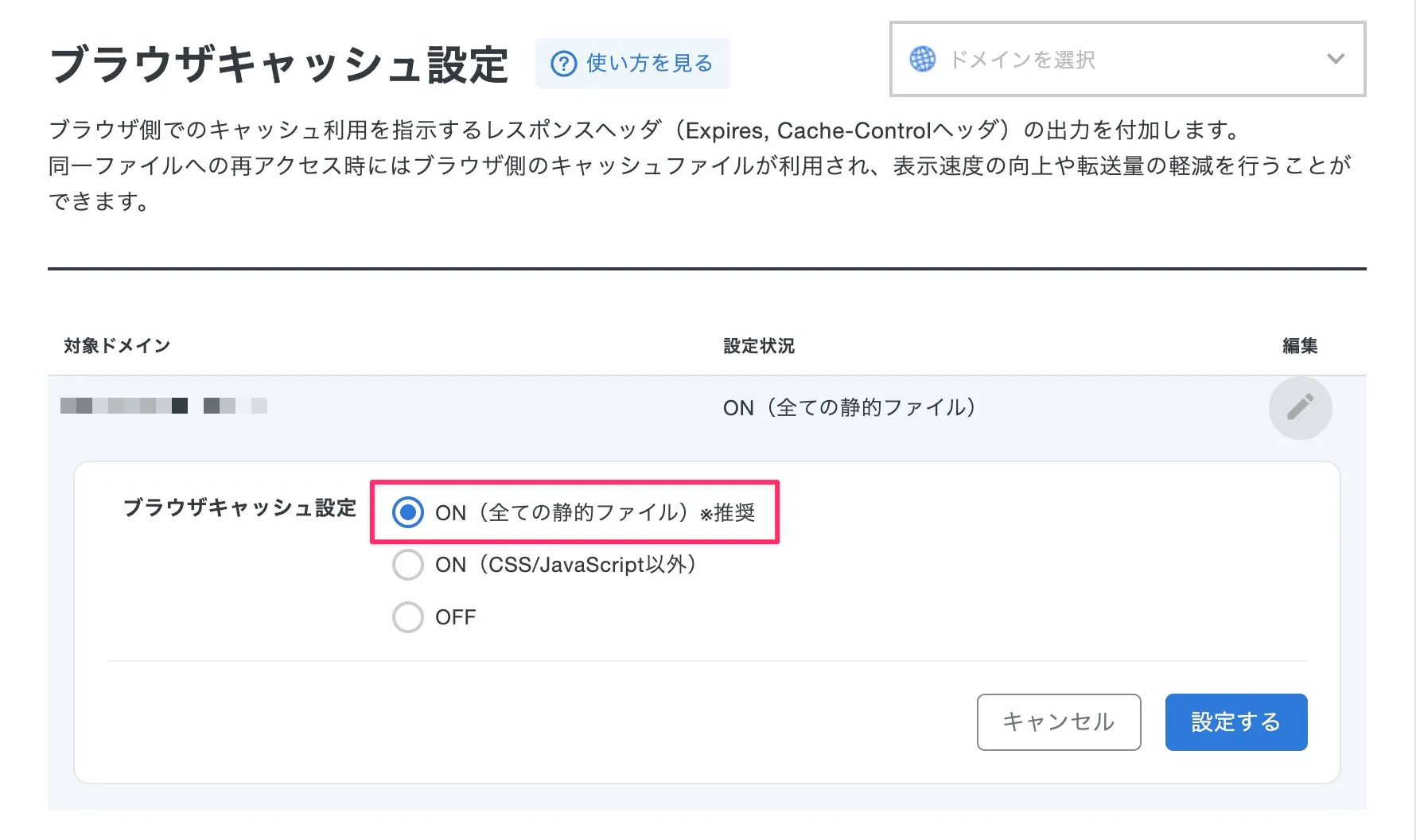Expand the domain selector chevron arrow

click(1336, 60)
